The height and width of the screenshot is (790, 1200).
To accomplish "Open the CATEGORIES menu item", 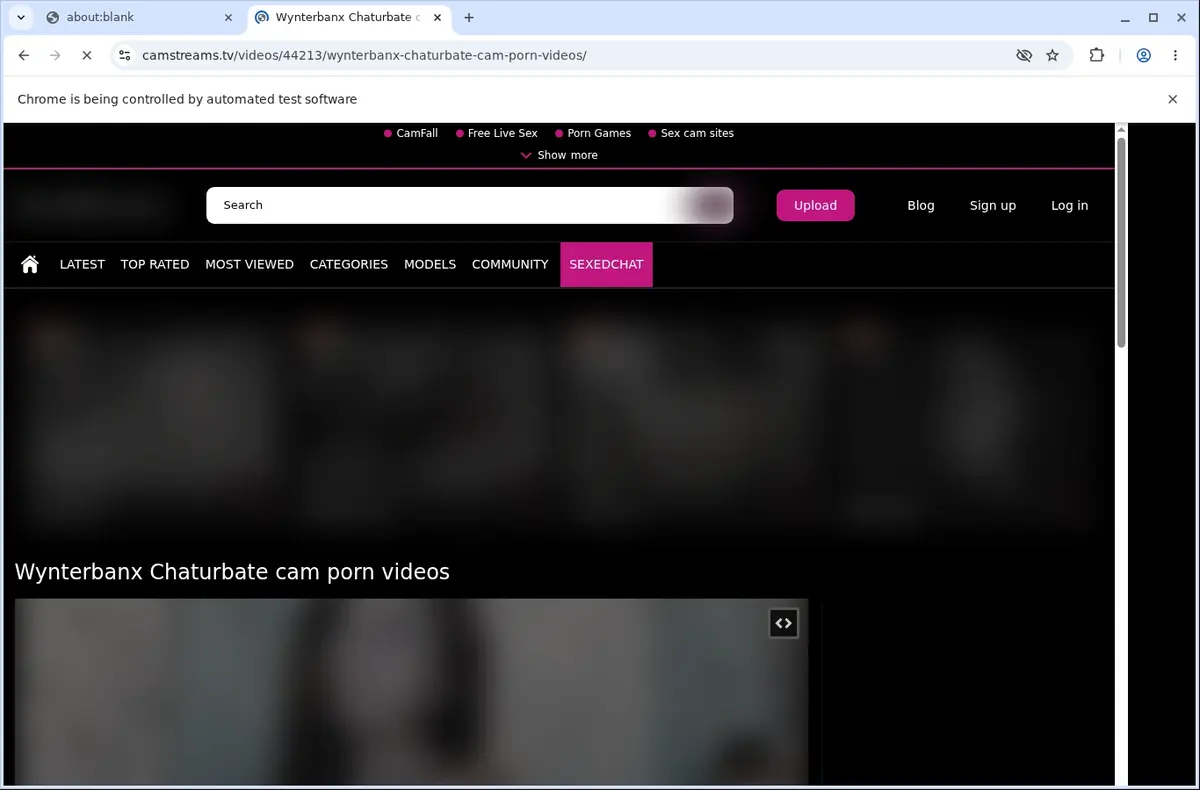I will click(349, 264).
